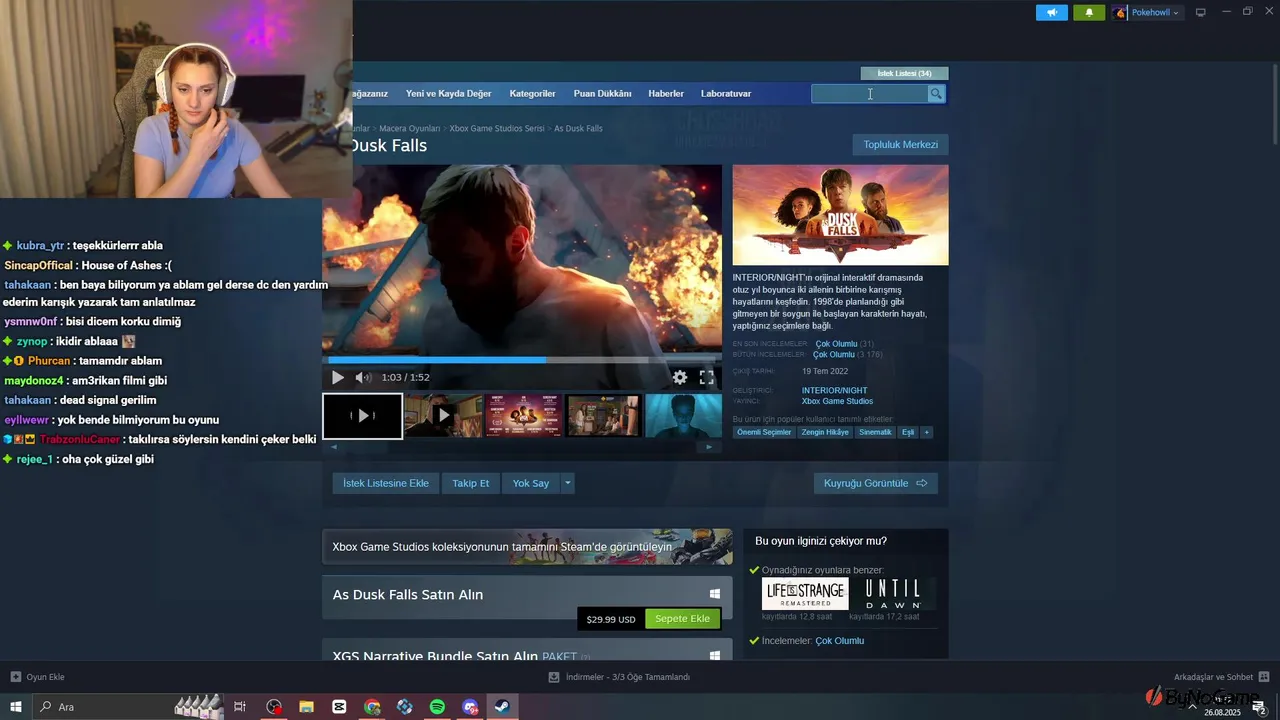Follow Xbox Game Studios Serisi breadcrumb

pos(497,128)
